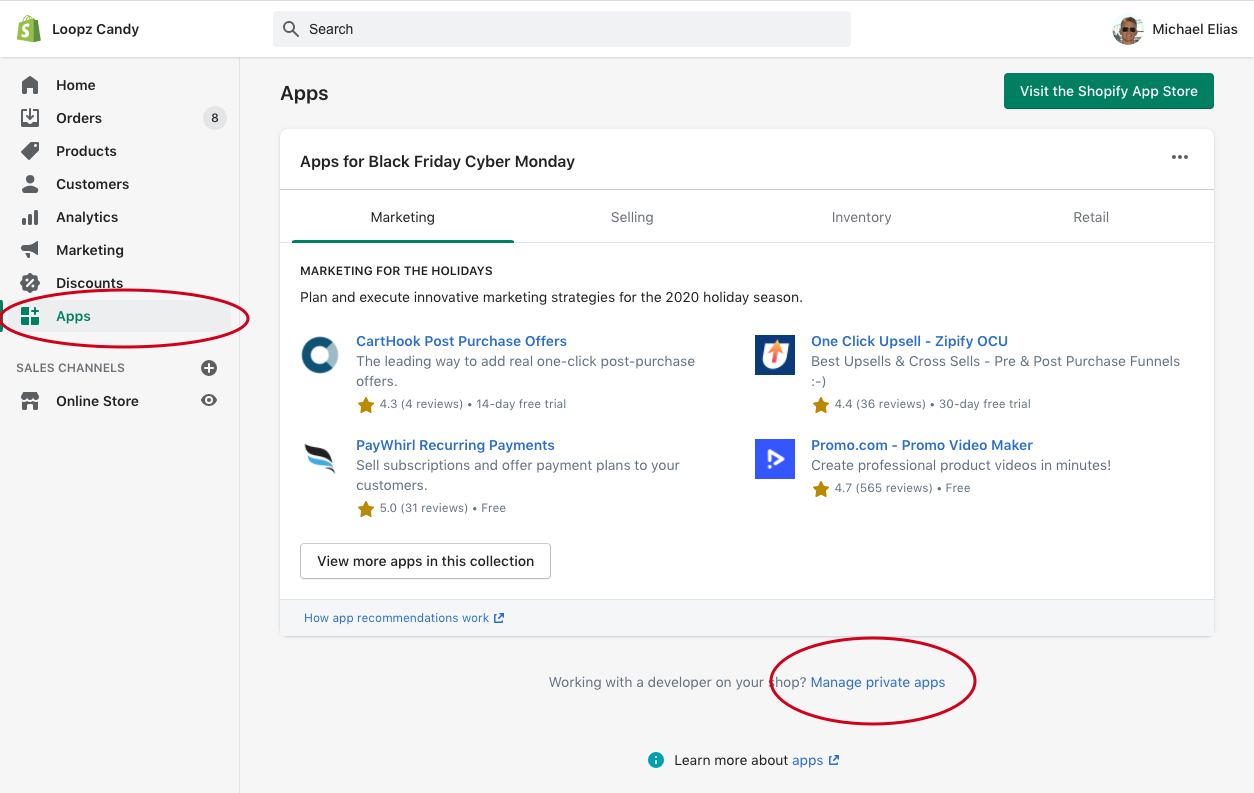Open Discounts in the sidebar
Viewport: 1254px width, 793px height.
pyautogui.click(x=89, y=283)
